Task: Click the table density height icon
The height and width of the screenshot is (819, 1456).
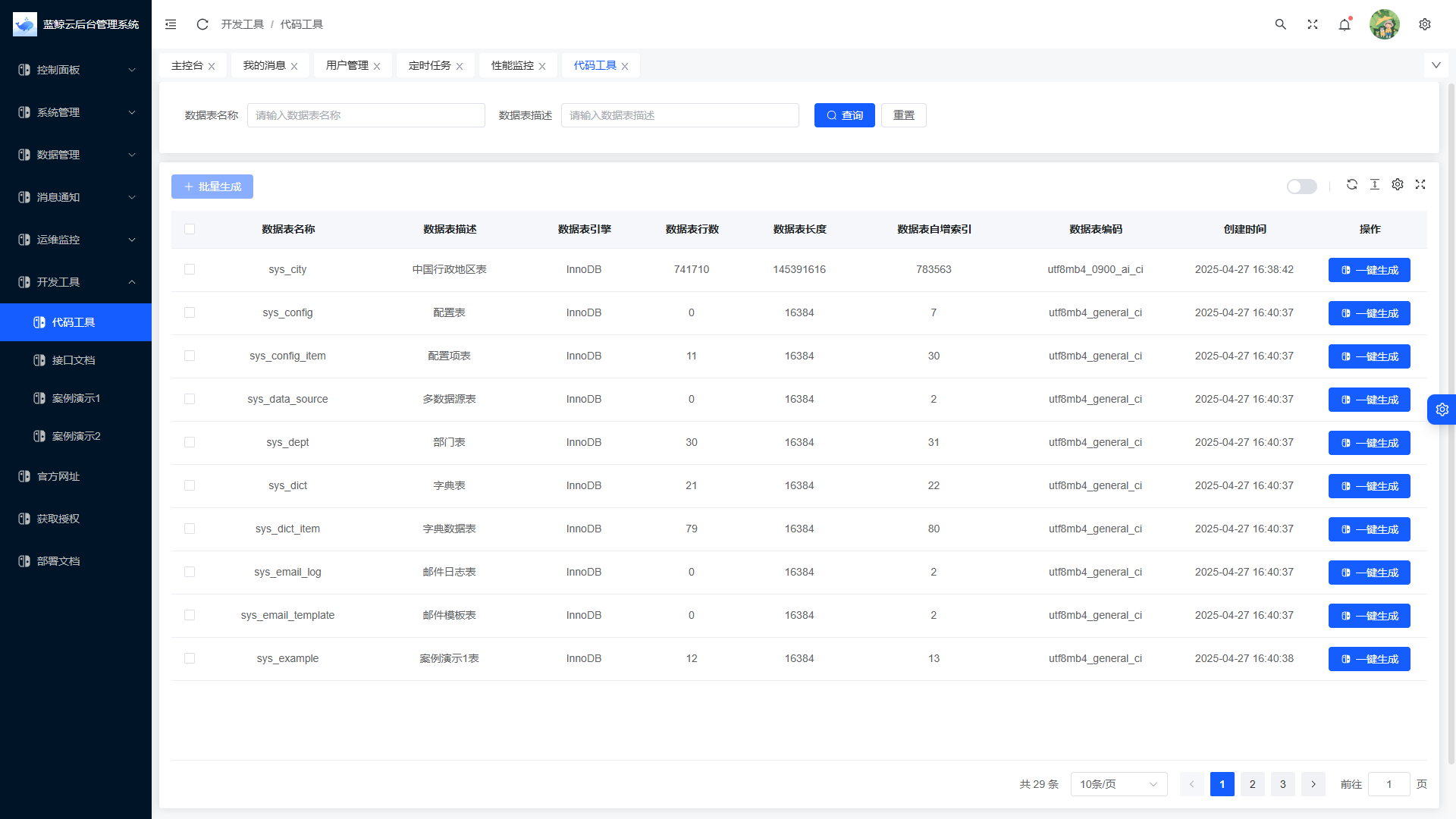Action: click(1375, 184)
